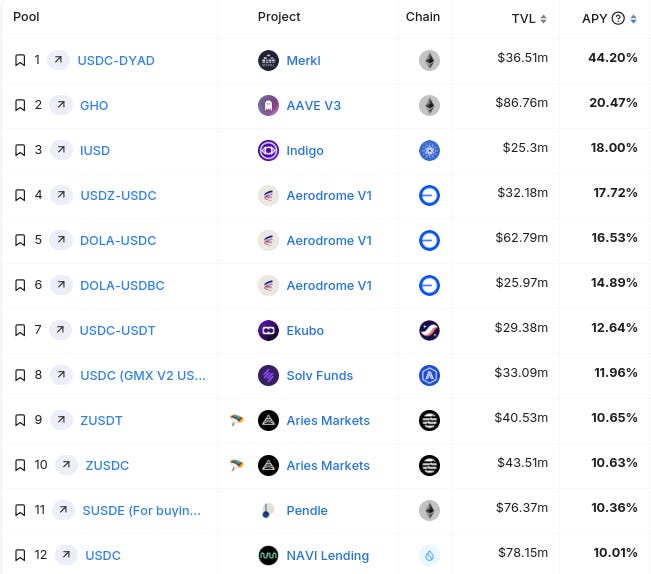The height and width of the screenshot is (574, 651).
Task: Open the GHO pool link
Action: pyautogui.click(x=94, y=105)
